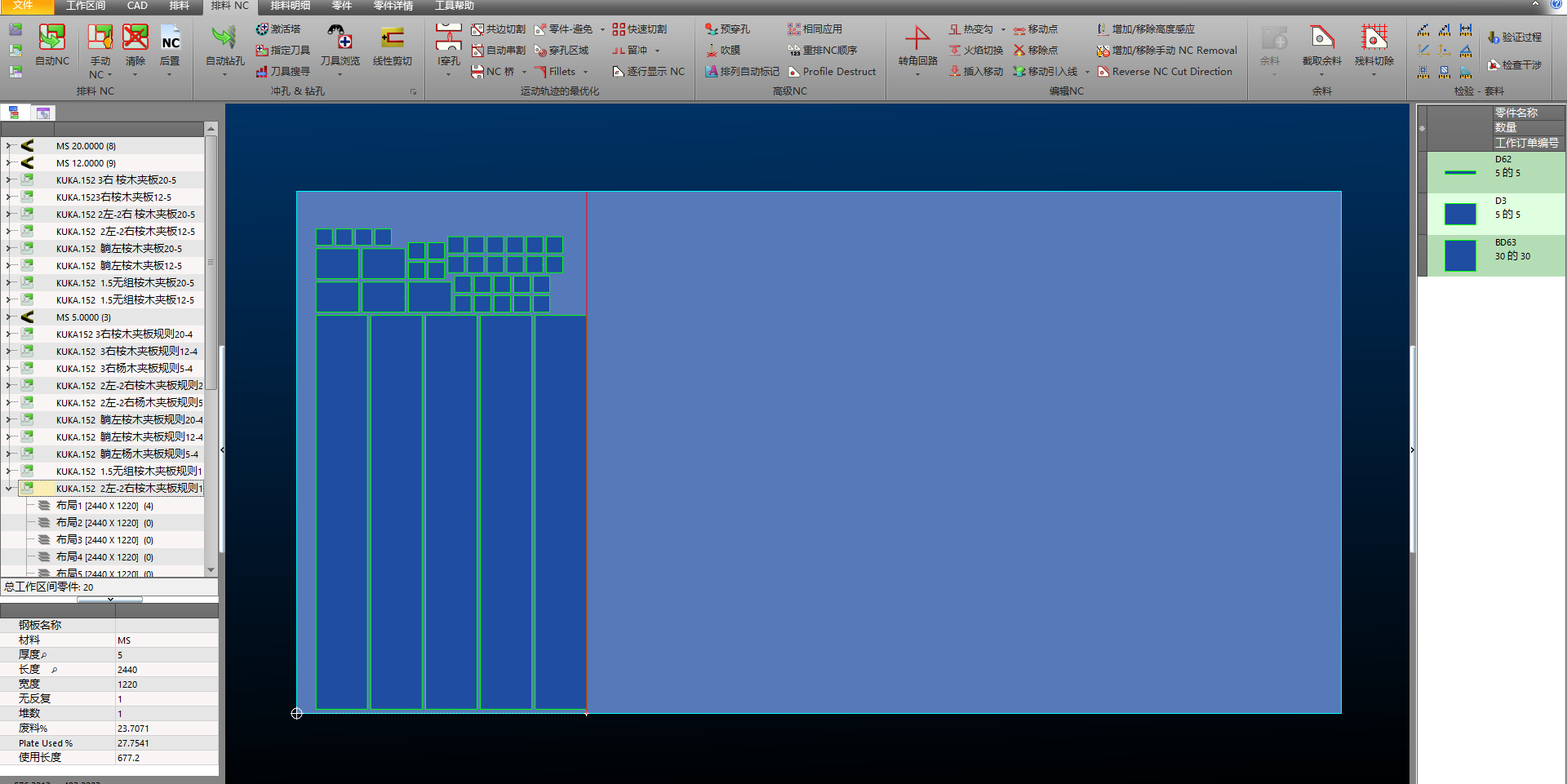Open the 残料切除 skeleton cut tool
The image size is (1567, 784).
[1374, 45]
